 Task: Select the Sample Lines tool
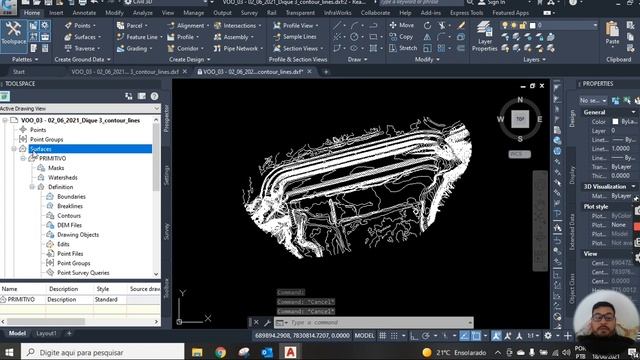(295, 37)
